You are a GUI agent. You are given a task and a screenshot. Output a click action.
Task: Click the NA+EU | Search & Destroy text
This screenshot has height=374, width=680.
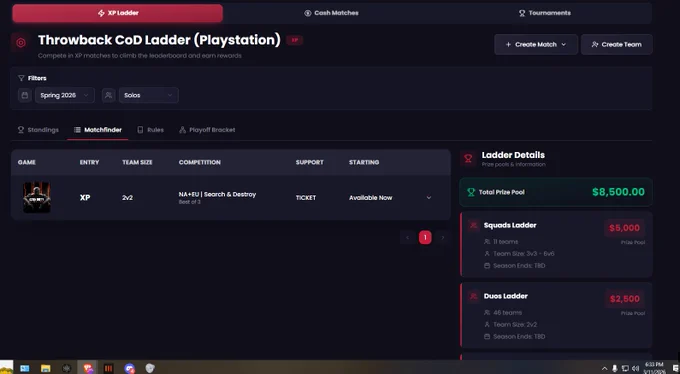217,194
